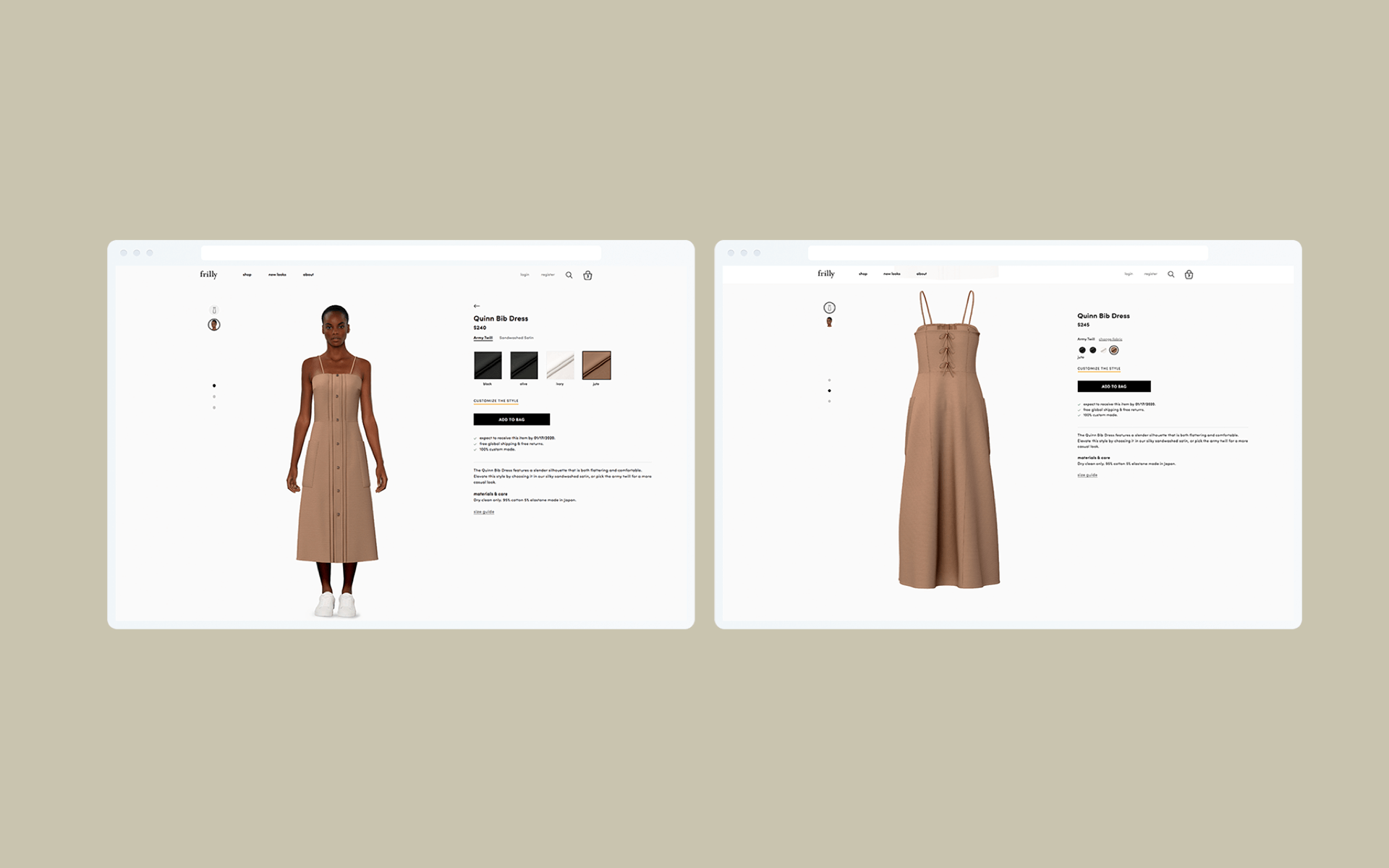
Task: Switch to Sandwashed Satin fabric tab
Action: [x=516, y=338]
